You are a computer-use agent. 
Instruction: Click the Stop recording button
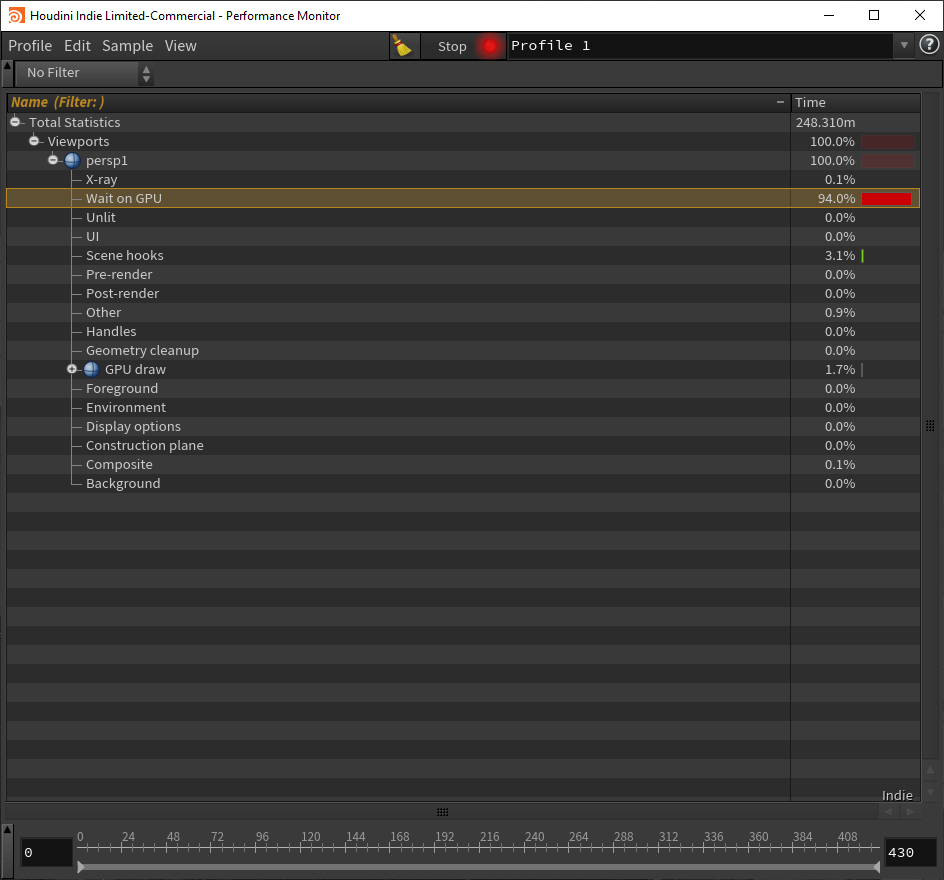point(452,46)
